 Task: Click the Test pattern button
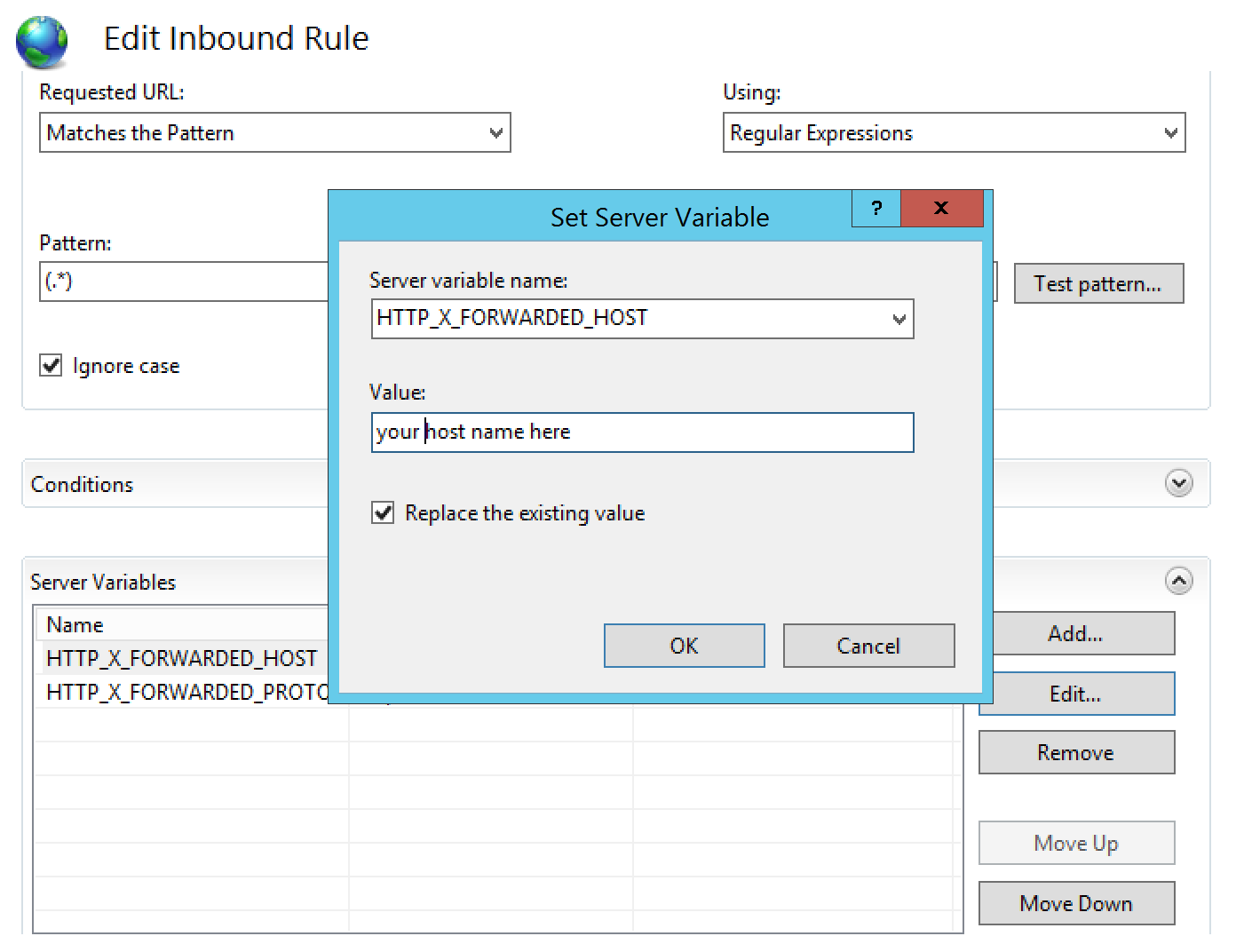(x=1098, y=283)
